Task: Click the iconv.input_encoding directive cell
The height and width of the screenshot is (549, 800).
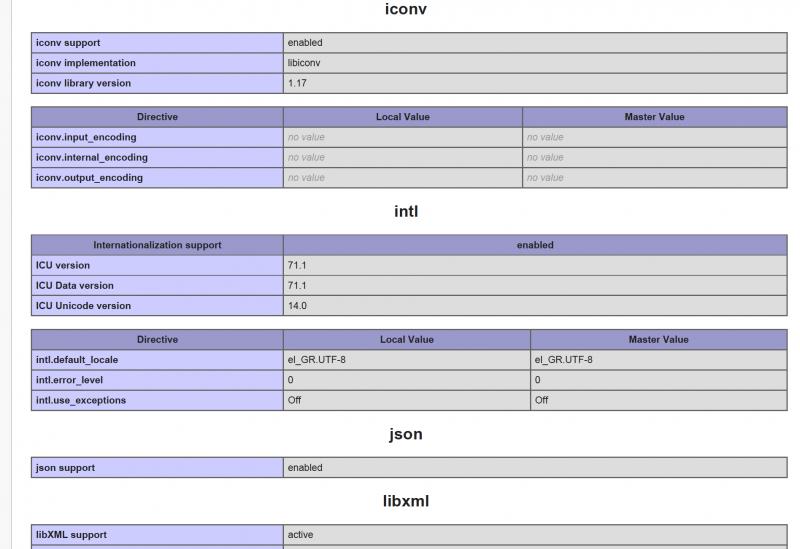Action: point(157,137)
